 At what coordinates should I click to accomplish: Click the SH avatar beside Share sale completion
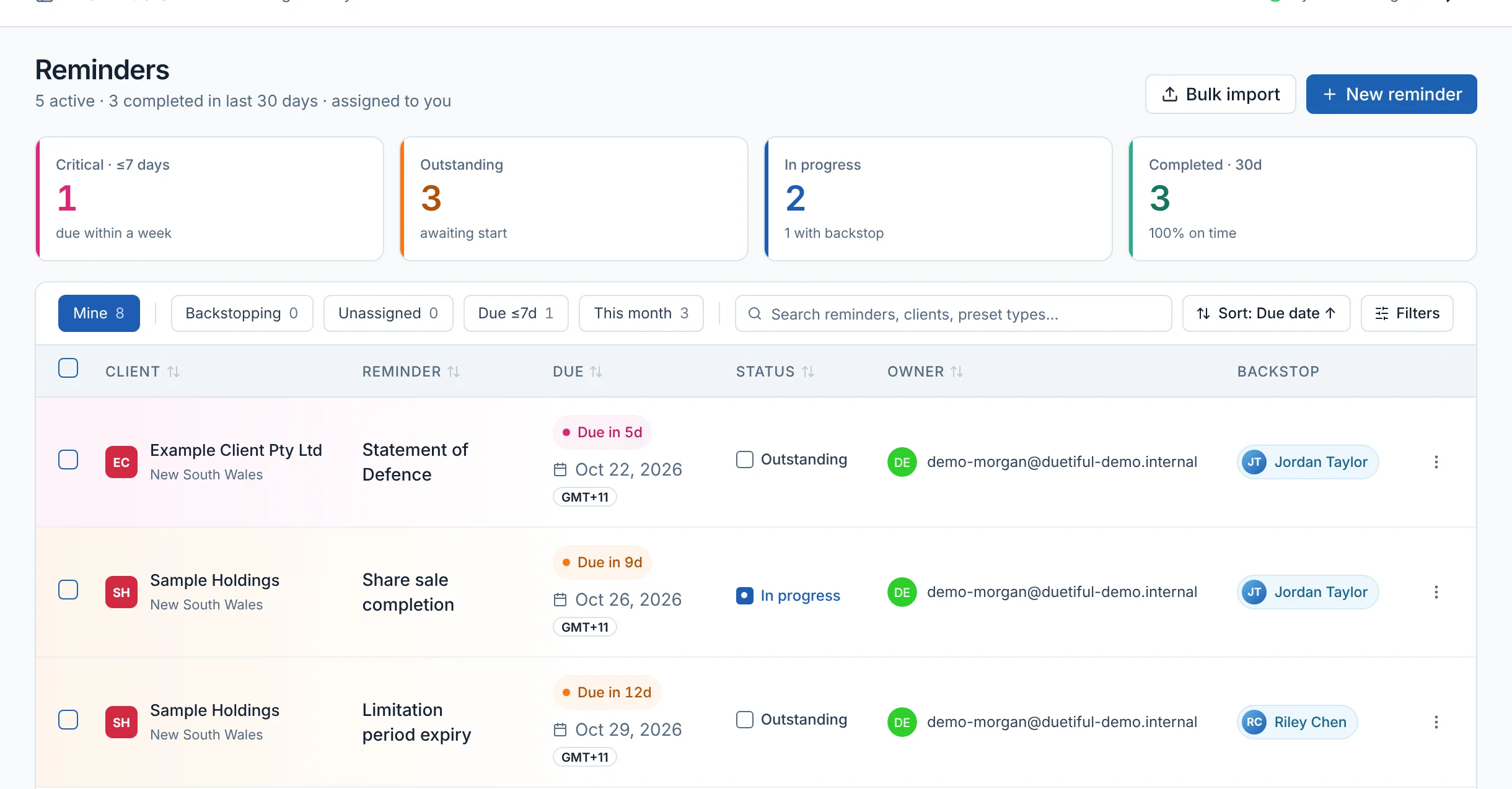[x=121, y=592]
